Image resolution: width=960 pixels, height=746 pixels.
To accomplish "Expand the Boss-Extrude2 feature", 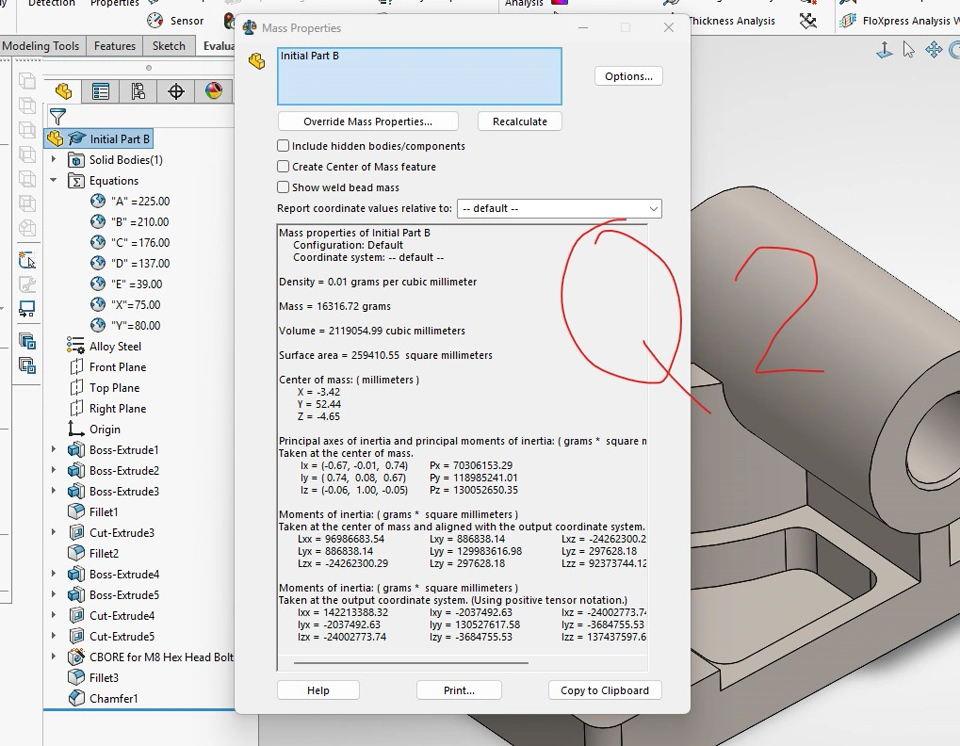I will (53, 470).
